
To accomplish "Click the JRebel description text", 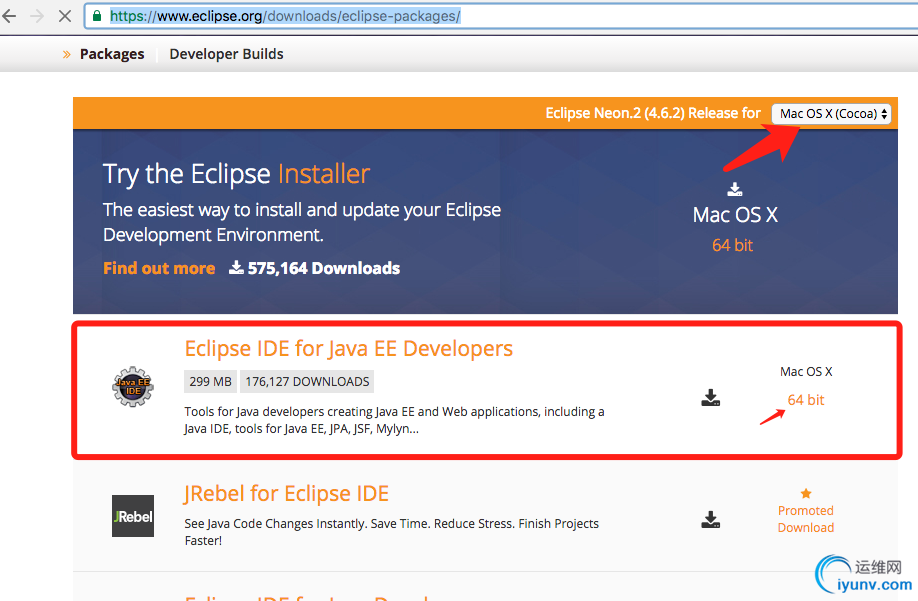I will pyautogui.click(x=392, y=532).
